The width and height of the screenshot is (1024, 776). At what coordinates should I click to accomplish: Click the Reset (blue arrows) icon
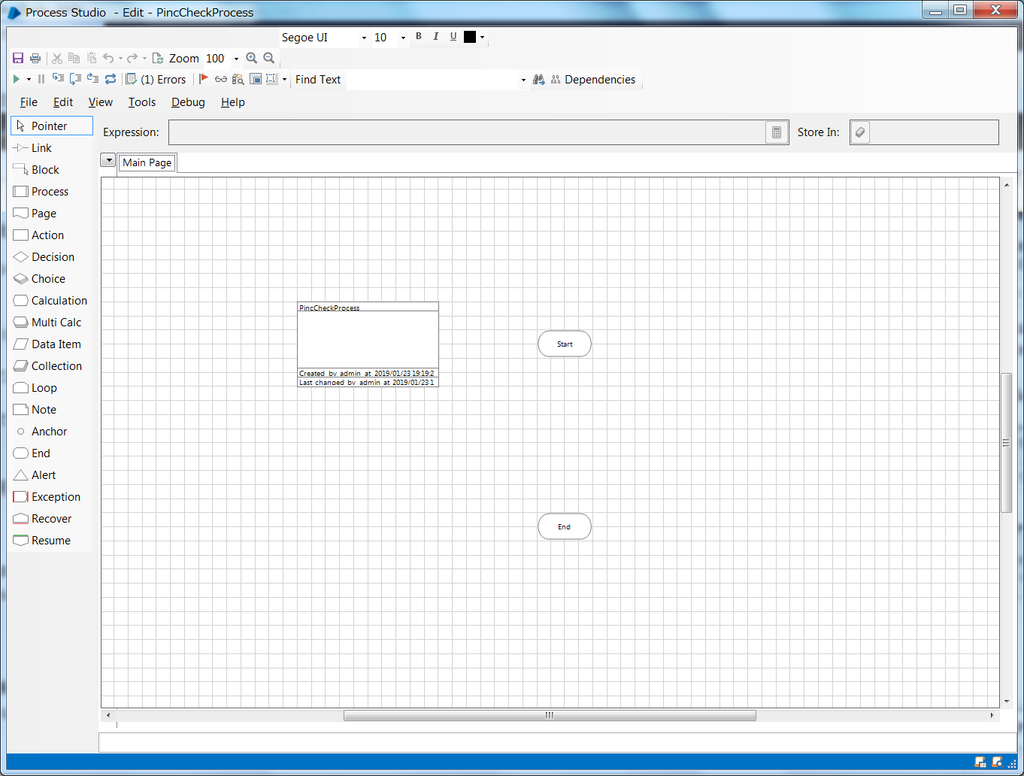click(x=110, y=79)
